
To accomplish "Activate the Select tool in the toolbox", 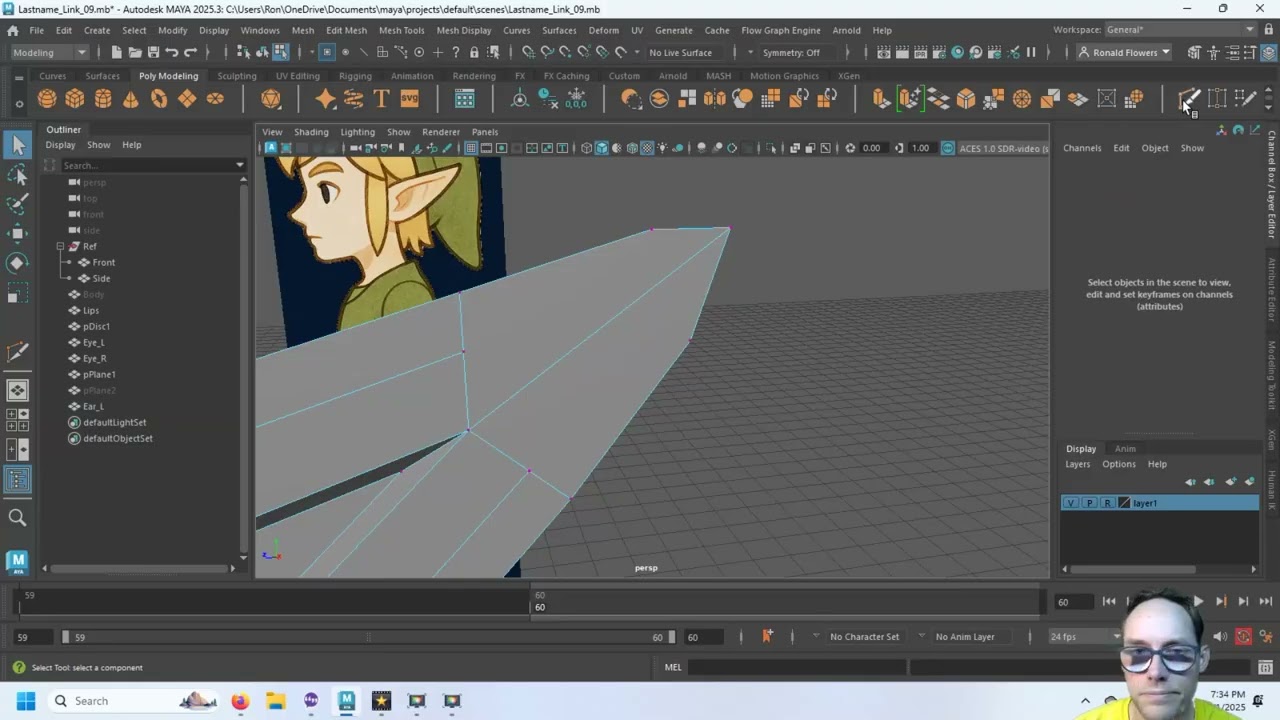I will (17, 146).
